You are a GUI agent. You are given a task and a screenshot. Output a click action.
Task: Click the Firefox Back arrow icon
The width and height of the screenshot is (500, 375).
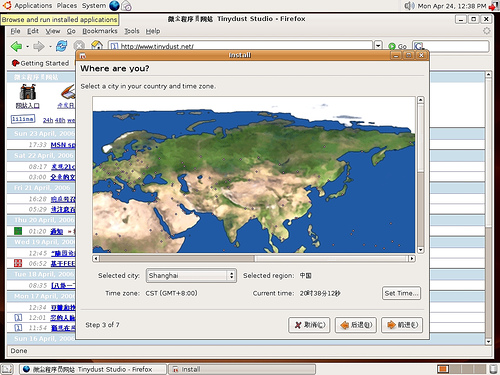pyautogui.click(x=16, y=46)
